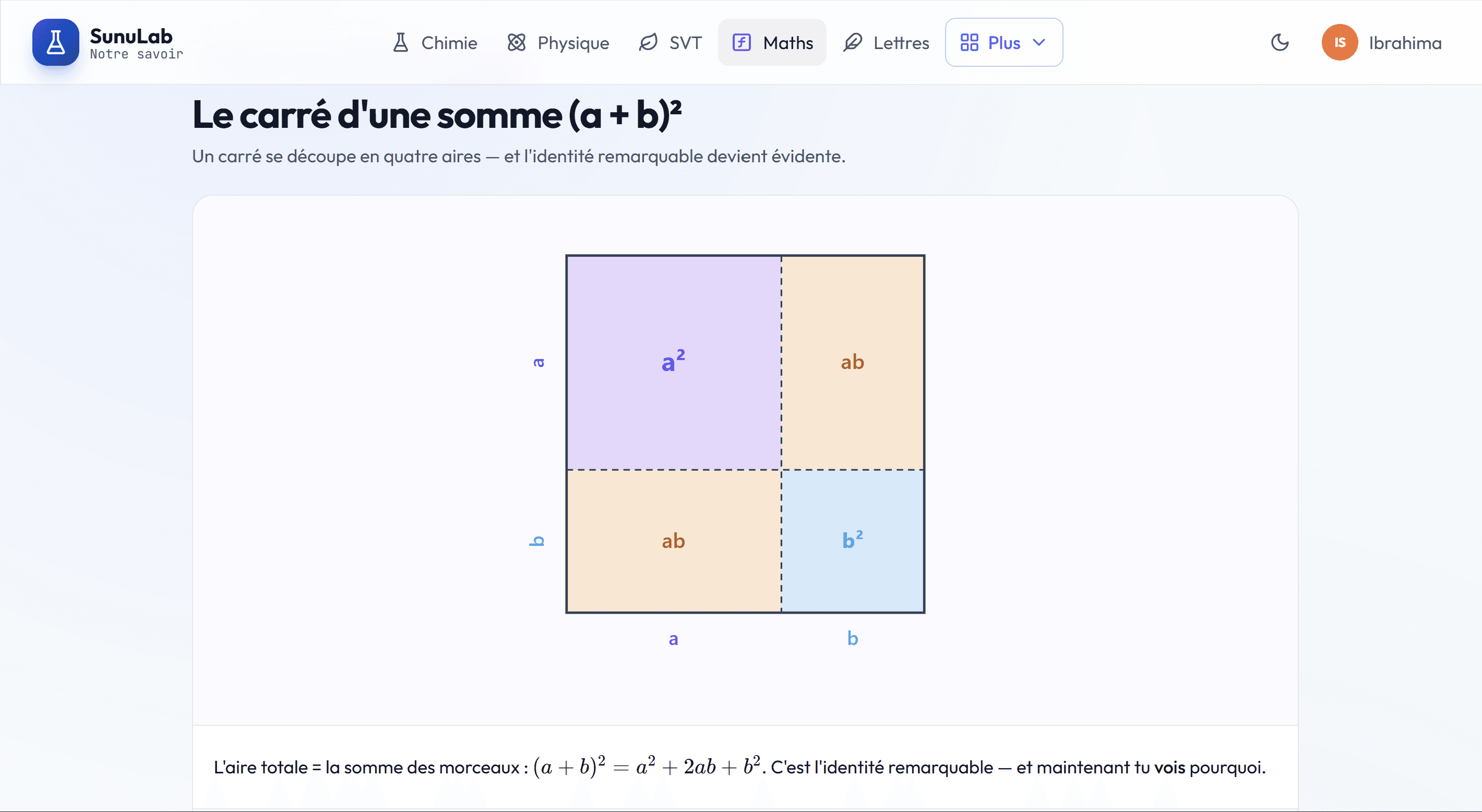Screen dimensions: 1482x812
Task: Click the Physique atom icon
Action: pyautogui.click(x=517, y=43)
